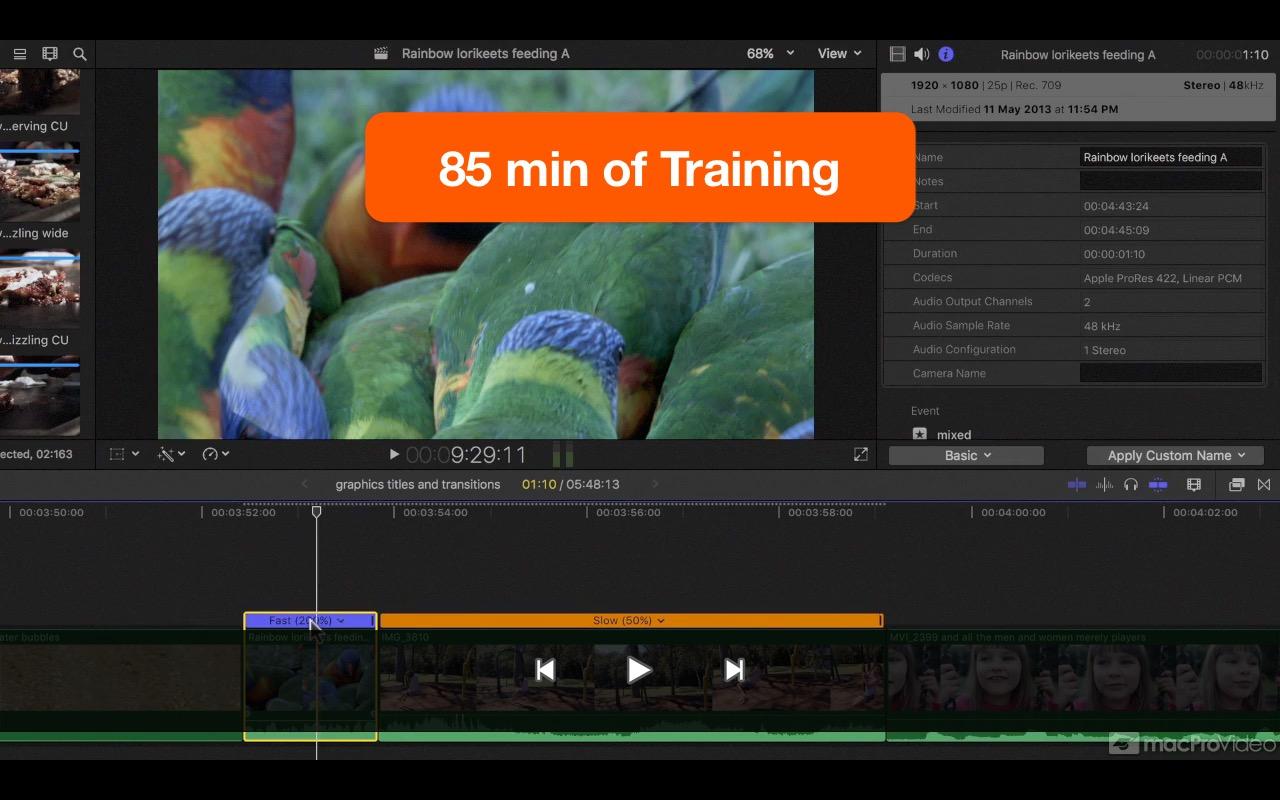
Task: Click the retime handle ending the Fast bar
Action: coord(373,620)
